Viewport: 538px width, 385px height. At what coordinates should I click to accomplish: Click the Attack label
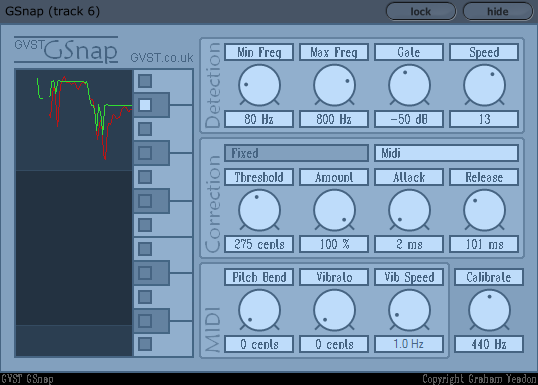409,177
